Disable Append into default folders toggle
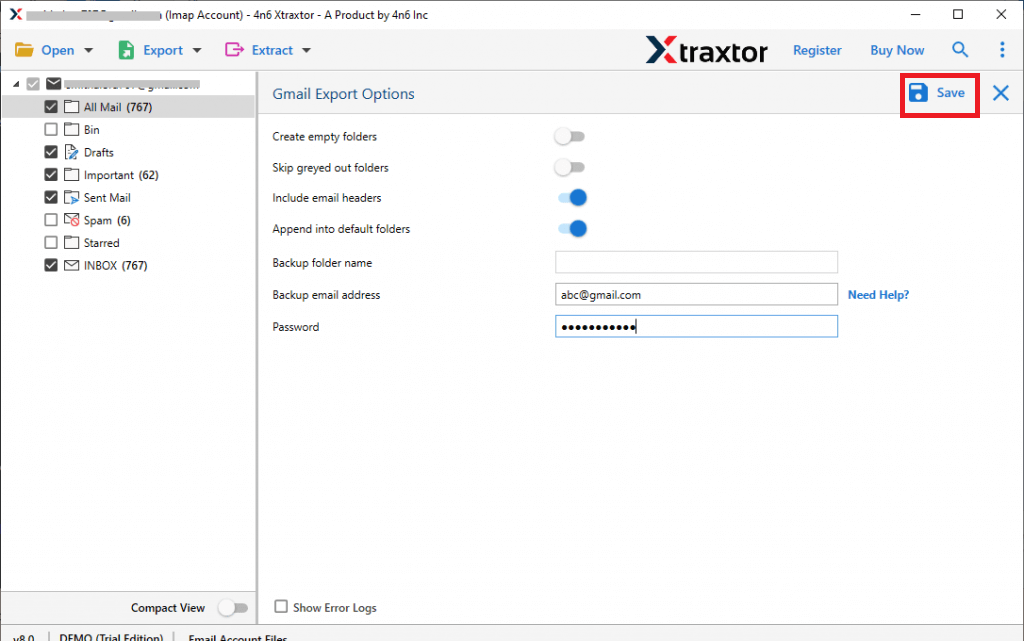The height and width of the screenshot is (641, 1024). pos(572,228)
